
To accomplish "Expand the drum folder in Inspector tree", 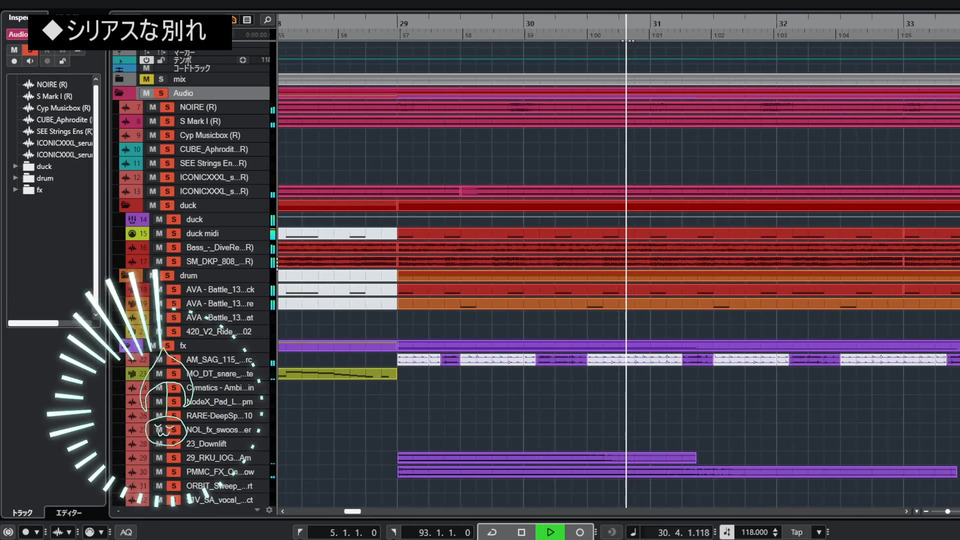I will tap(16, 178).
